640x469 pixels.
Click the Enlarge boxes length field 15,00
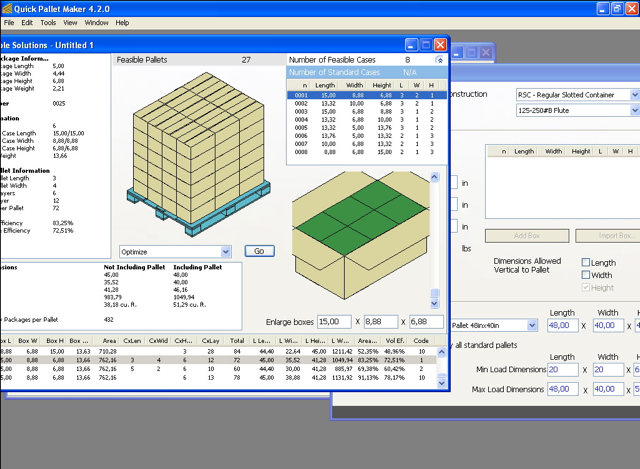pyautogui.click(x=334, y=322)
